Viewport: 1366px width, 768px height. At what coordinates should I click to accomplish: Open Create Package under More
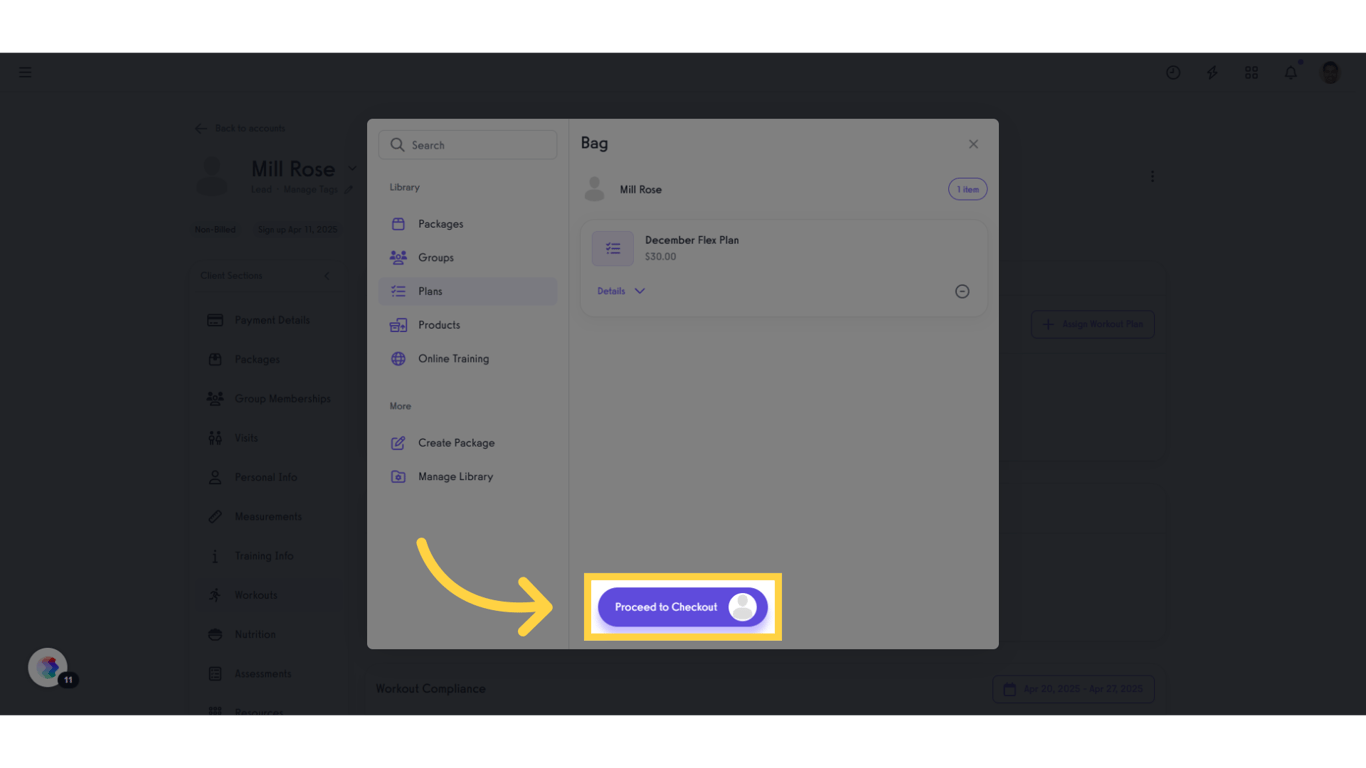click(x=467, y=443)
